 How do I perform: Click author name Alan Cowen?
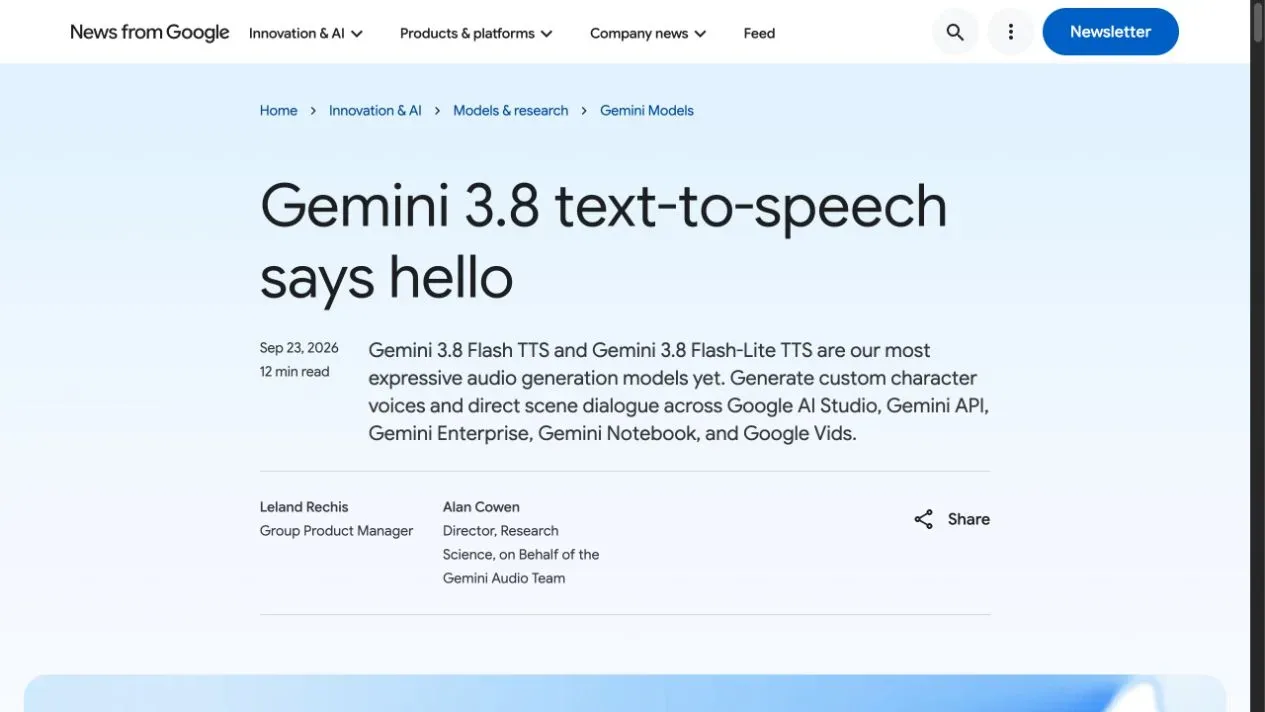(481, 507)
